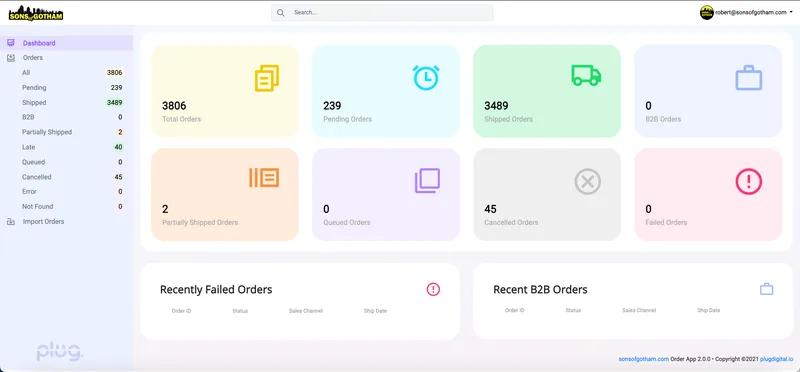This screenshot has height=372, width=800.
Task: Open the Failed Orders card label
Action: coord(666,222)
